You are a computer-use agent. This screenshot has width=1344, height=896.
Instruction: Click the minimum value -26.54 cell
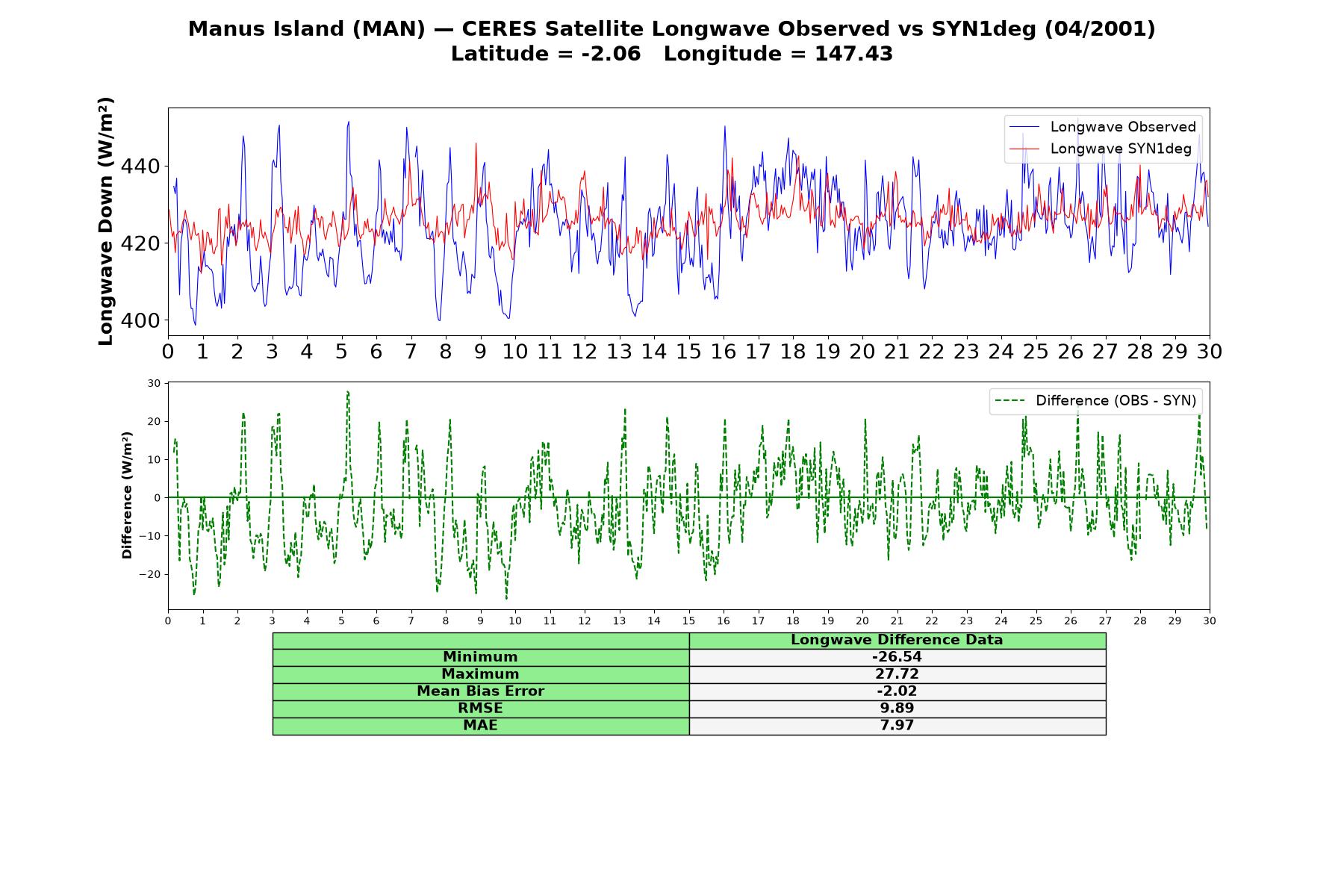[x=897, y=657]
